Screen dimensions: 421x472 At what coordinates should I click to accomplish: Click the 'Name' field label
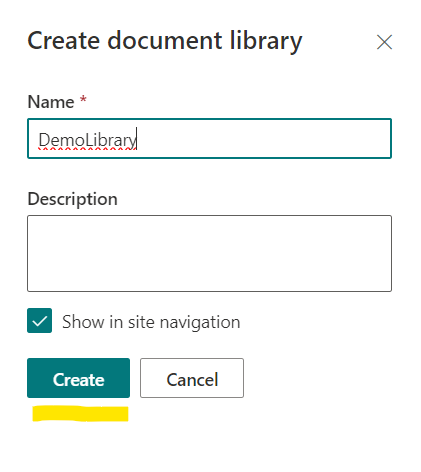(x=51, y=102)
